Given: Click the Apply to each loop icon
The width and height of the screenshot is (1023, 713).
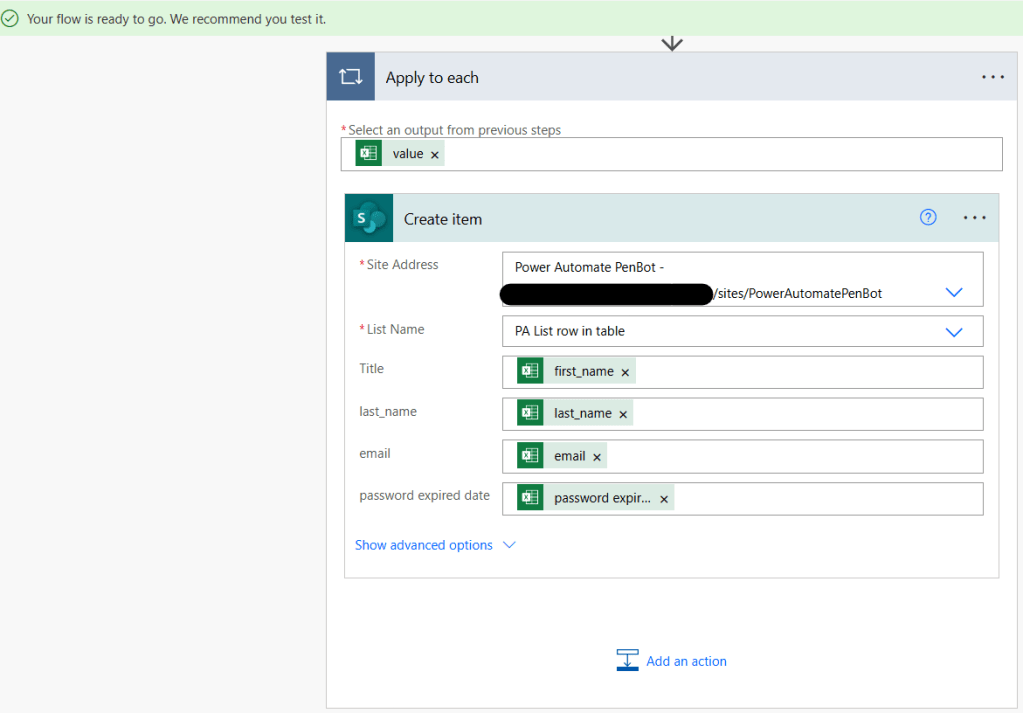Looking at the screenshot, I should coord(350,77).
